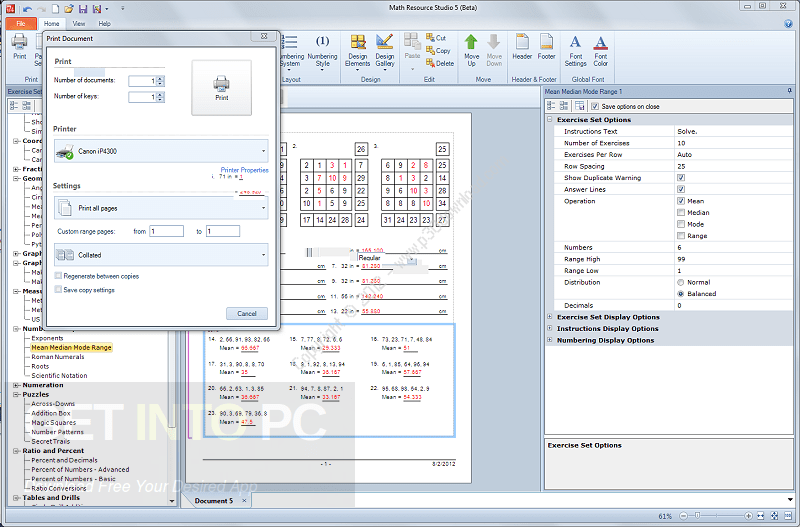
Task: Collapse the Ratio and Percent tree node
Action: point(16,451)
